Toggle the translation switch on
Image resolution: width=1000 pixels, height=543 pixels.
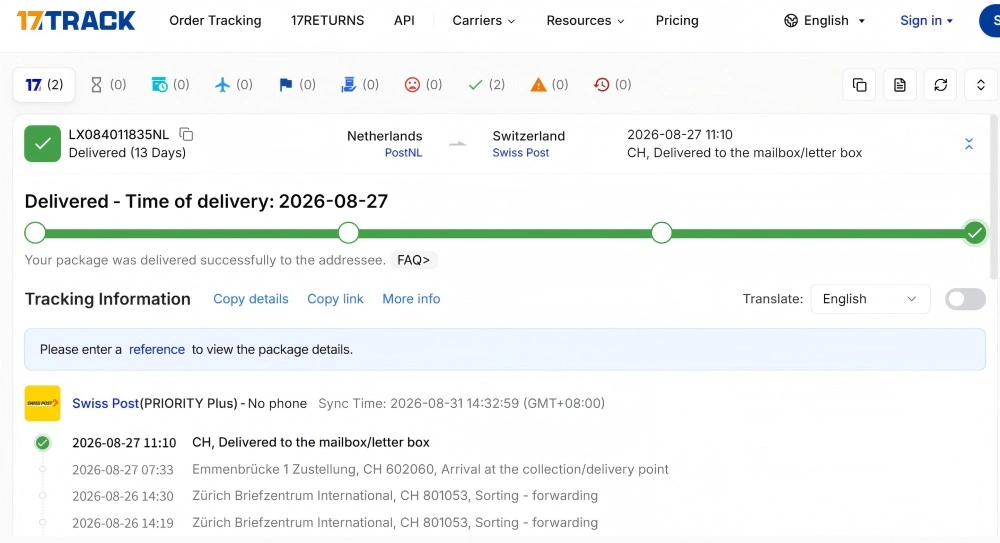pos(966,299)
